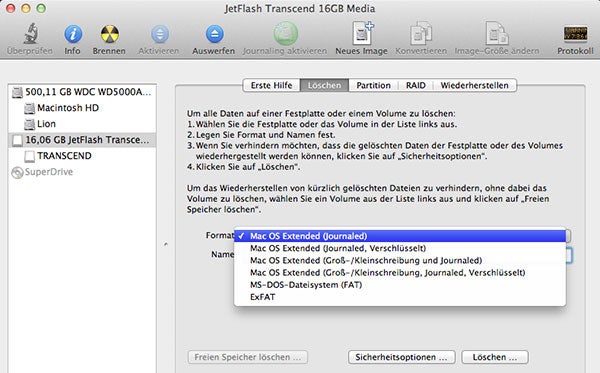
Task: Go to the Wiederherstellen tab
Action: pos(474,85)
